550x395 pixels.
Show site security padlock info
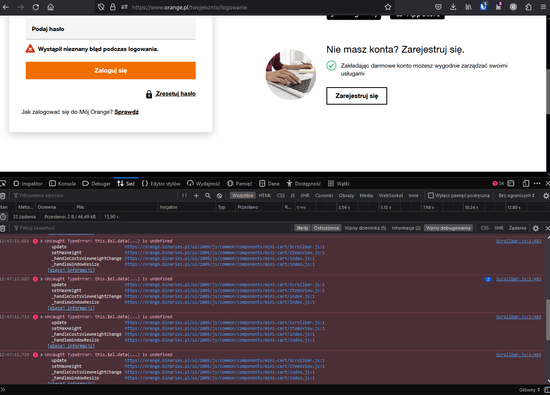113,7
